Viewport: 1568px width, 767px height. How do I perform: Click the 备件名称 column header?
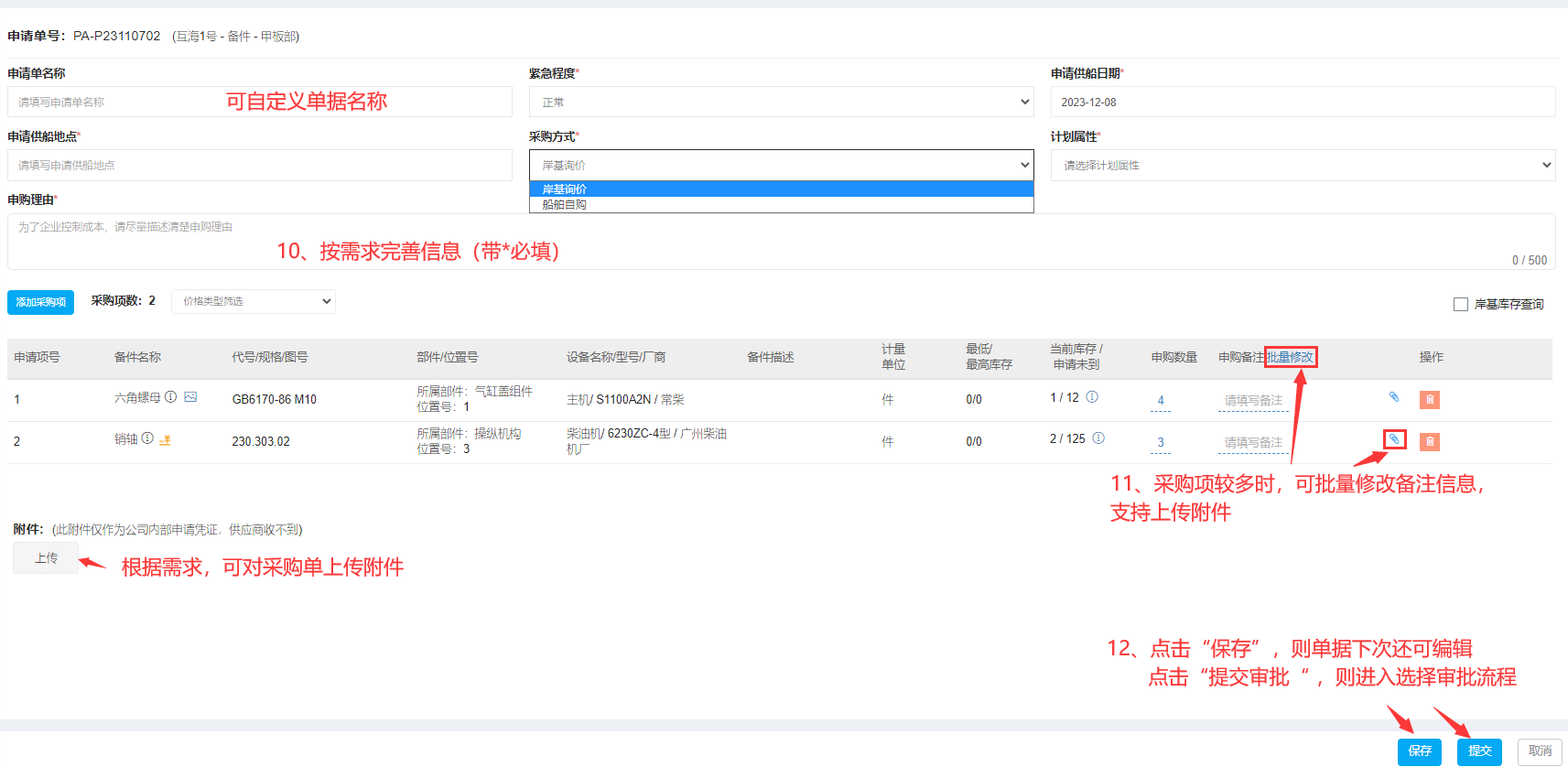pos(137,357)
